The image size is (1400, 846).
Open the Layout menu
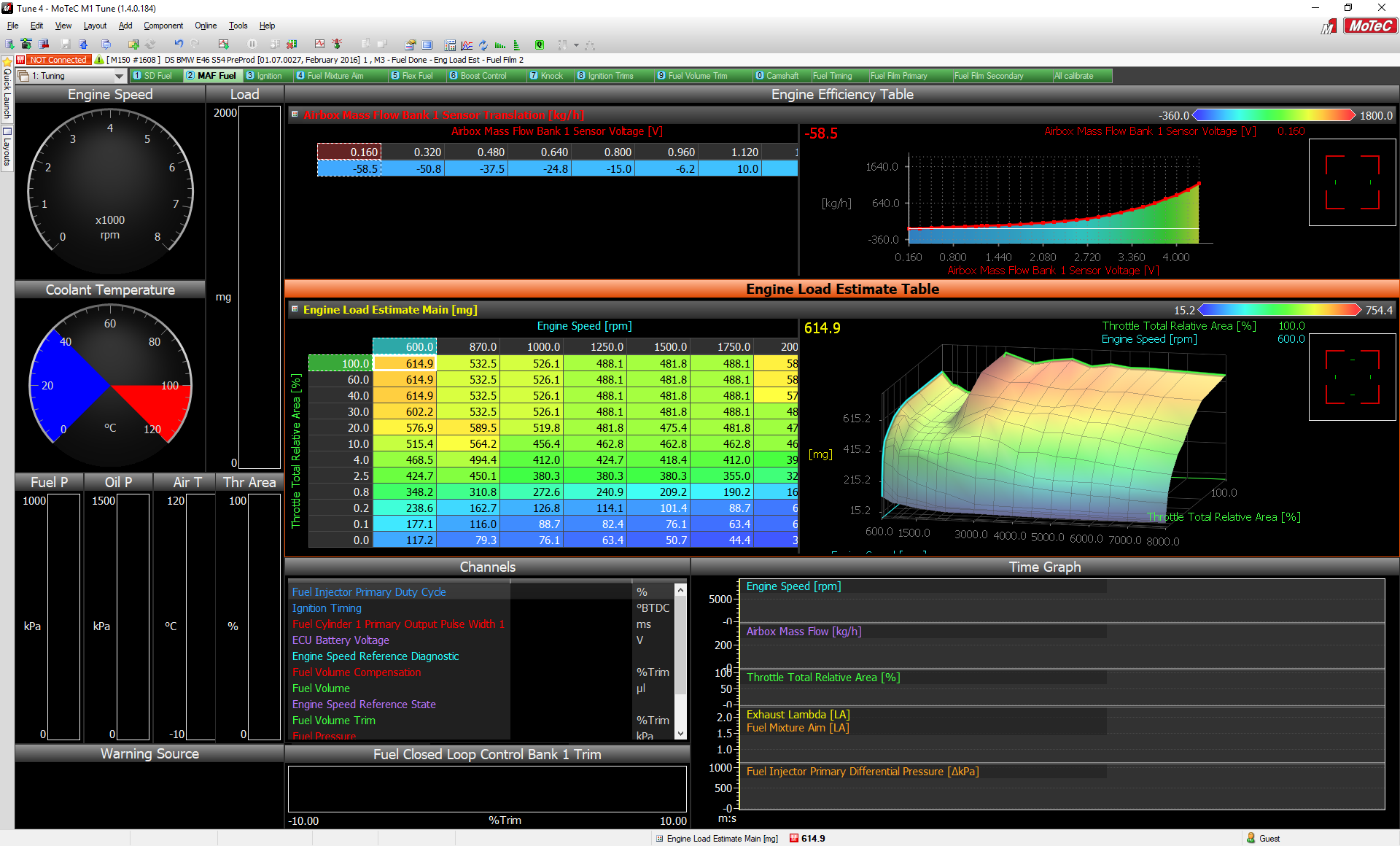tap(95, 26)
